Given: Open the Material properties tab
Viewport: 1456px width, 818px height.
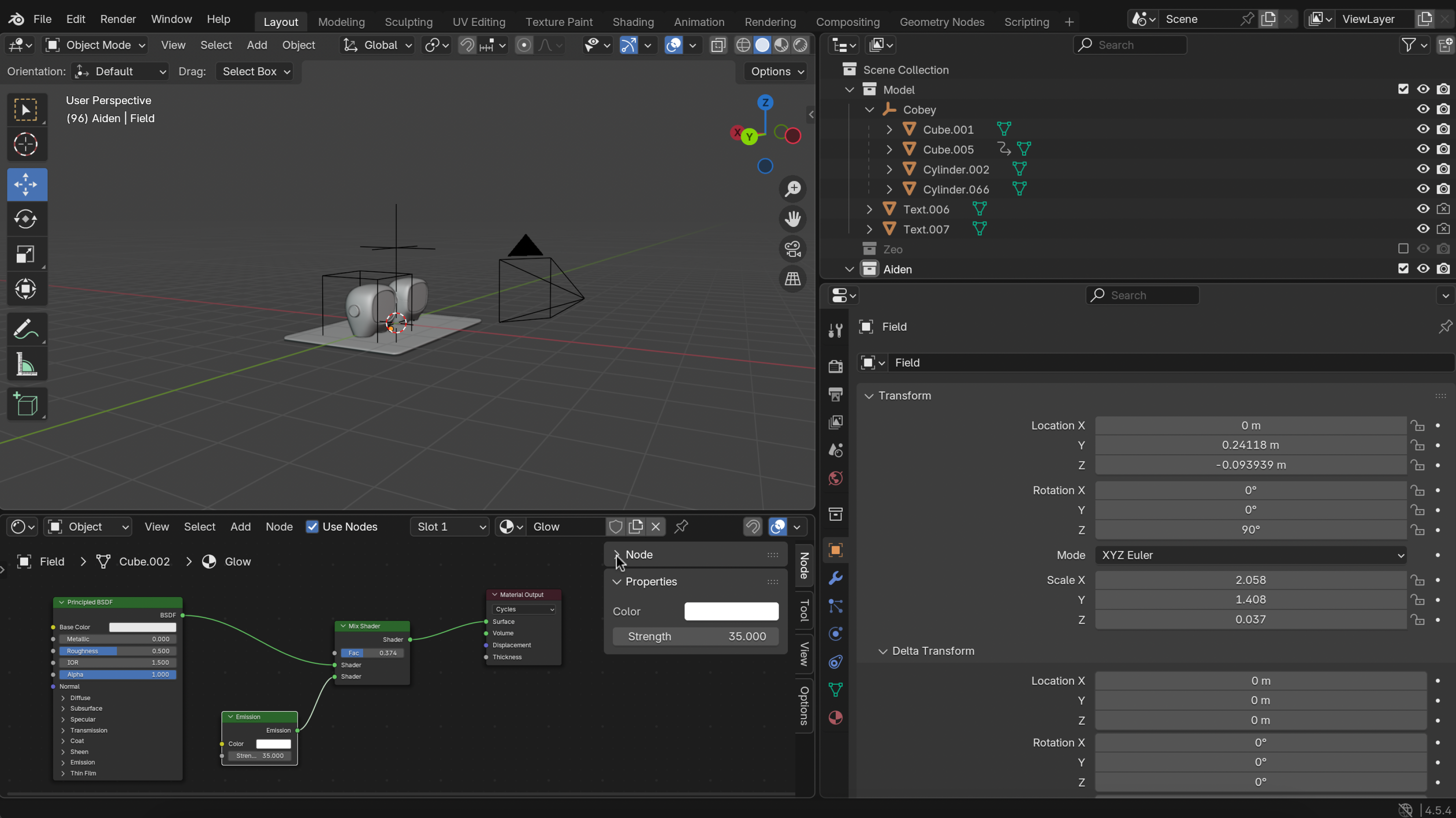Looking at the screenshot, I should (835, 718).
